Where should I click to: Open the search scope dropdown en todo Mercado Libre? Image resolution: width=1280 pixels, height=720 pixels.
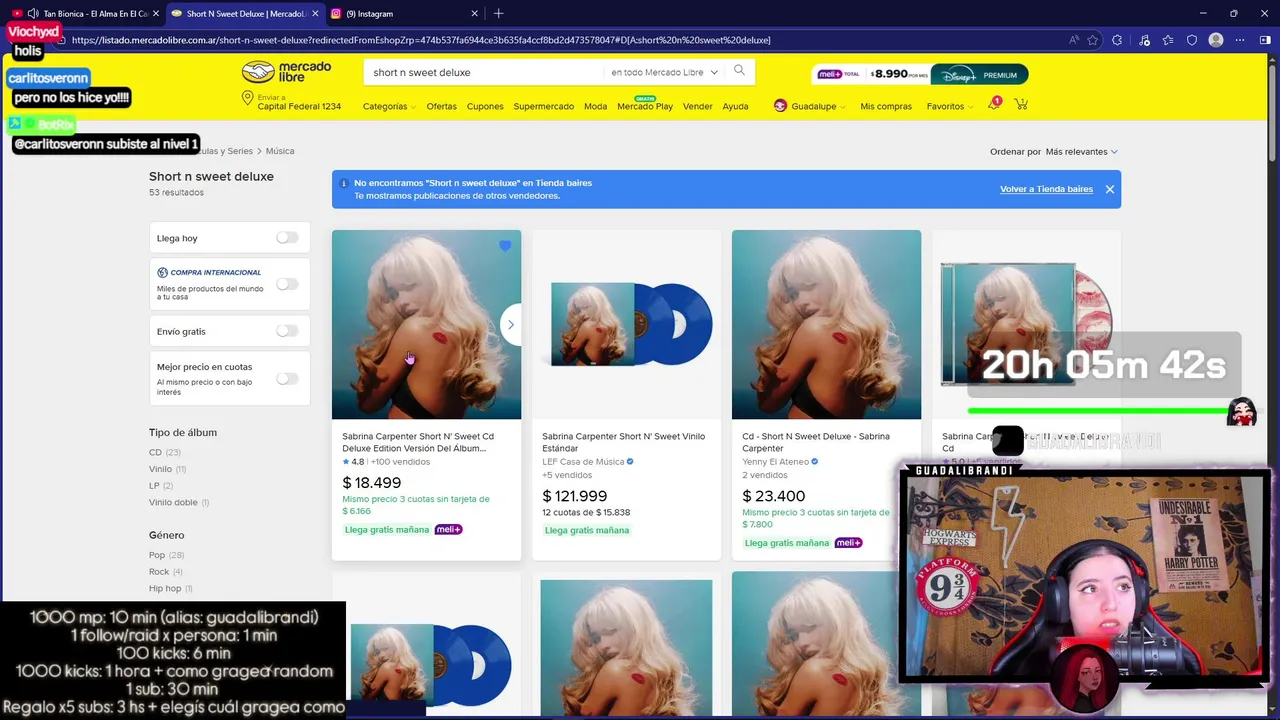(x=664, y=72)
